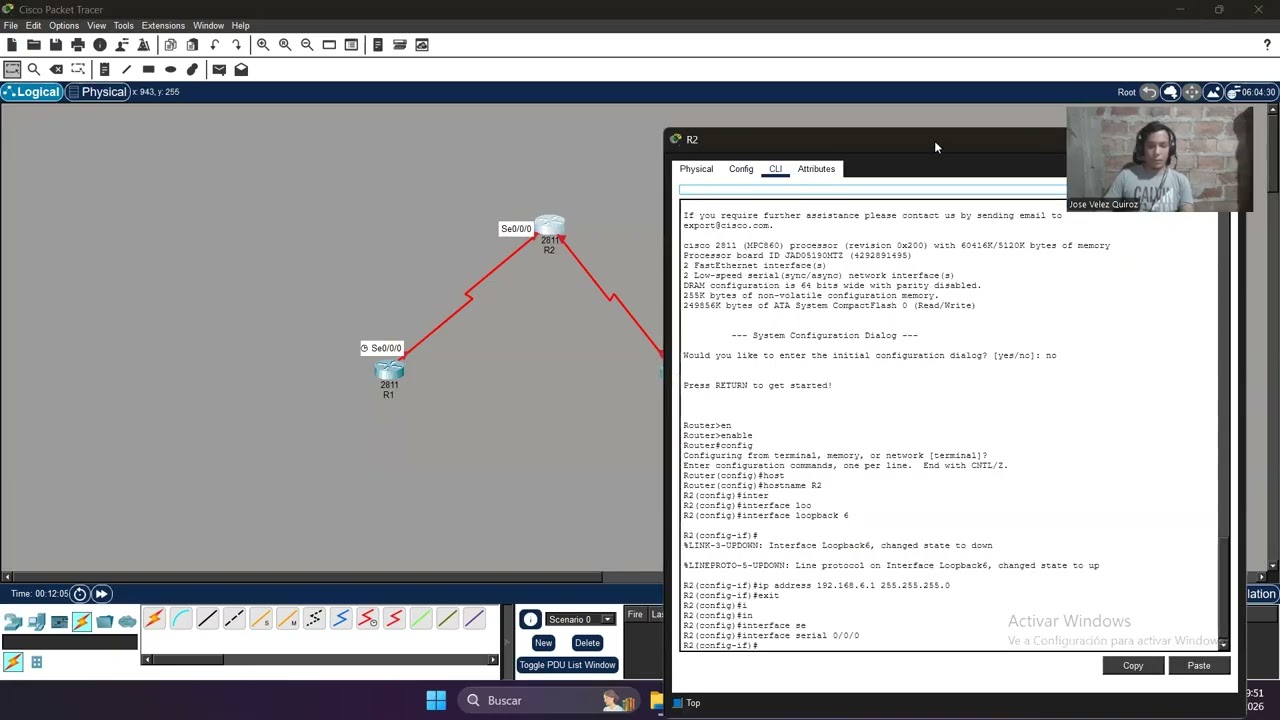Select the Copper Straight-Through cable
This screenshot has width=1280, height=720.
207,619
